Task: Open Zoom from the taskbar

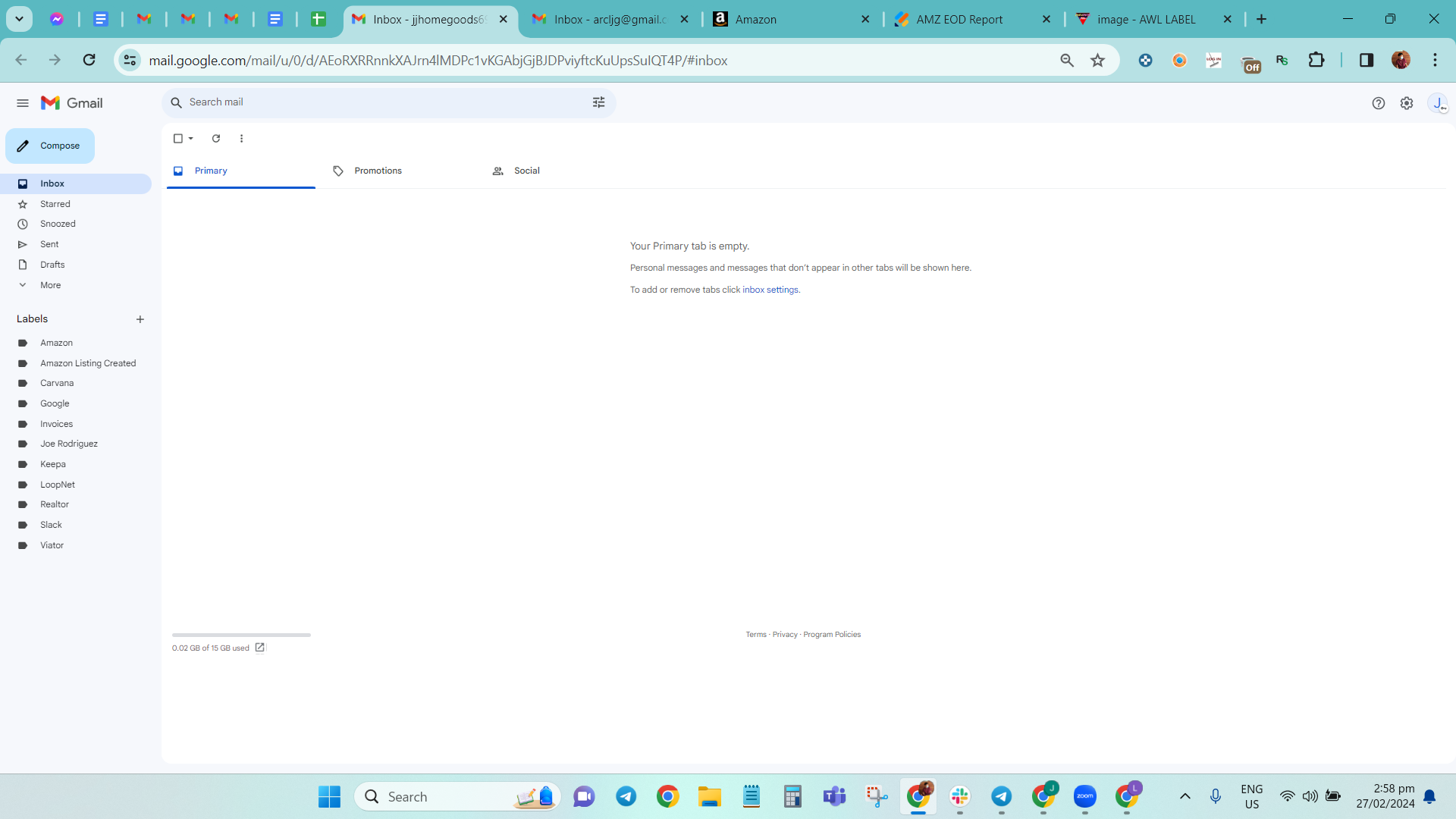Action: pyautogui.click(x=1085, y=797)
